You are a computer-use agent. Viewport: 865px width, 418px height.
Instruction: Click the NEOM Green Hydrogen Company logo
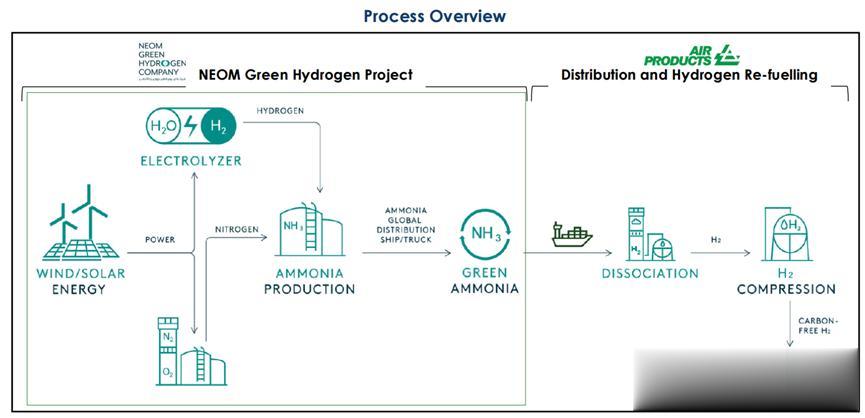(160, 61)
